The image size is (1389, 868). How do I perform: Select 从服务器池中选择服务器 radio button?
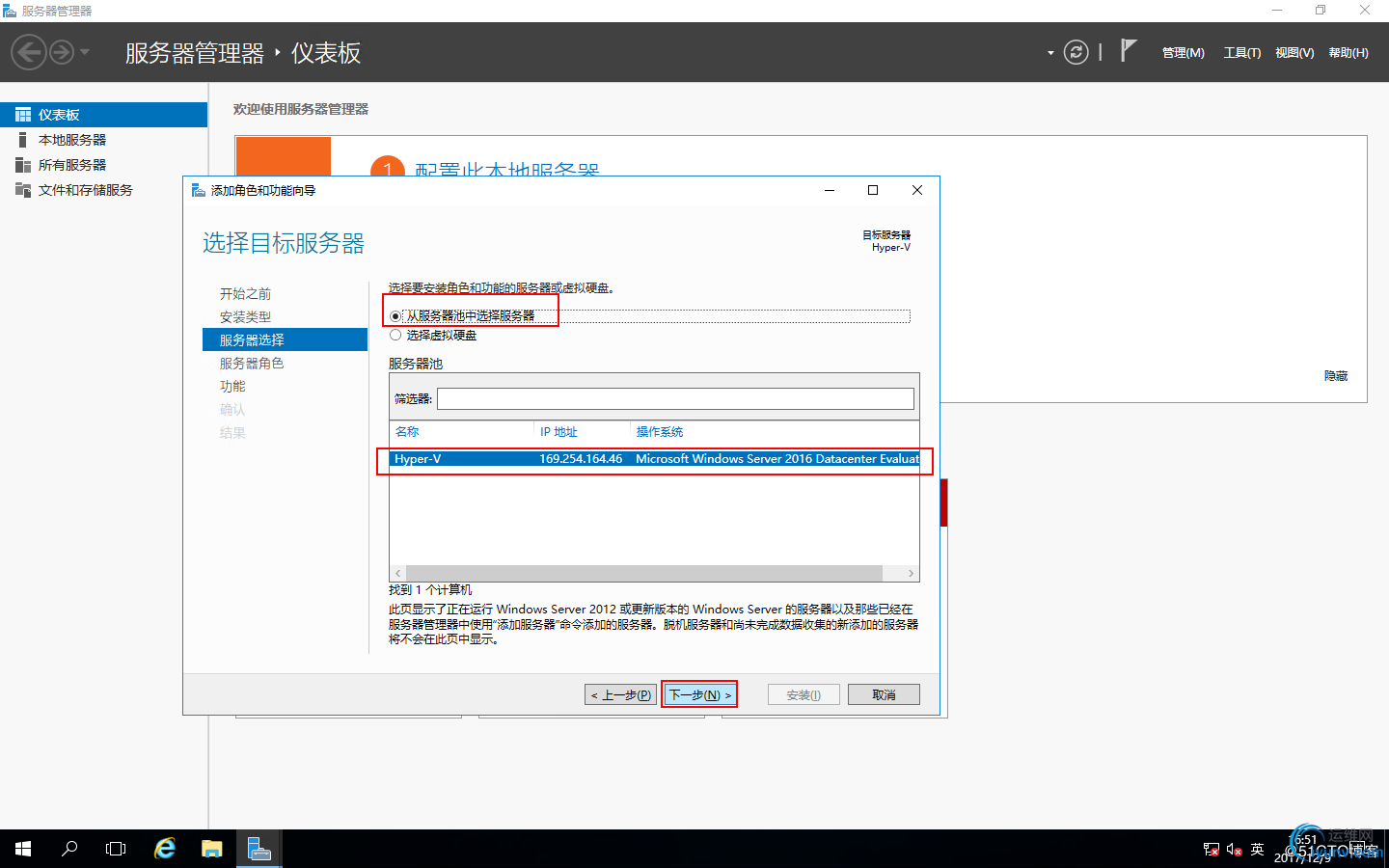click(395, 316)
